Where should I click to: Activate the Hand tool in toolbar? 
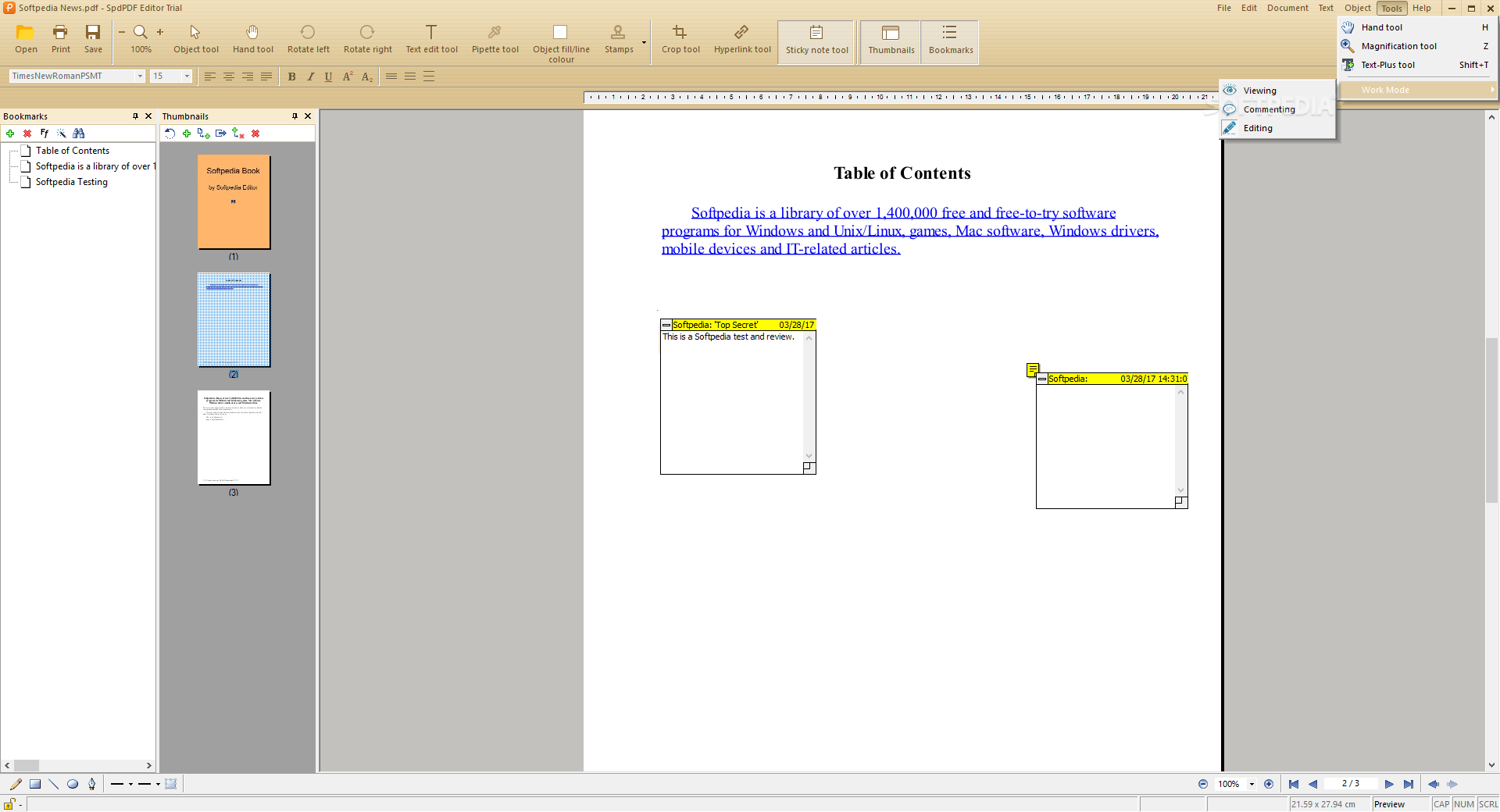[252, 39]
